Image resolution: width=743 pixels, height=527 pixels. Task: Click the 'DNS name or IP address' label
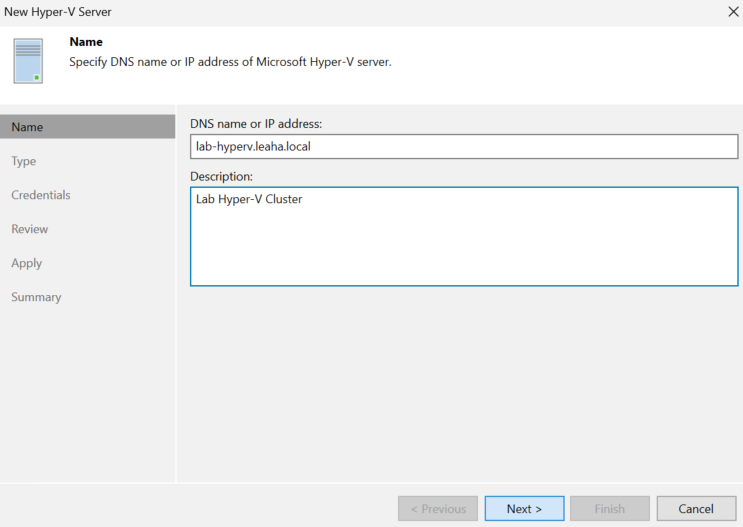point(256,124)
